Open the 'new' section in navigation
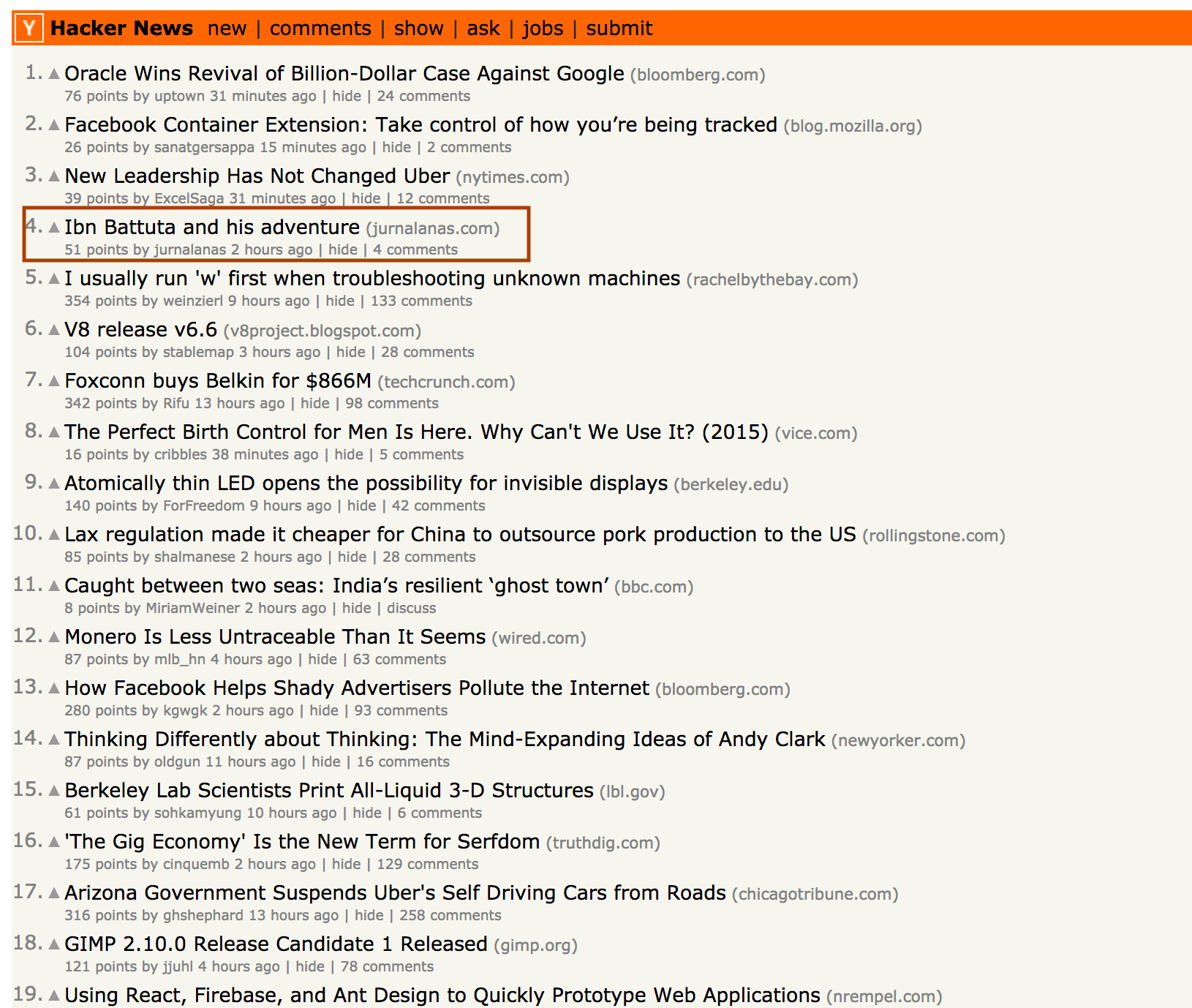Screen dimensions: 1192x1008 coord(227,29)
